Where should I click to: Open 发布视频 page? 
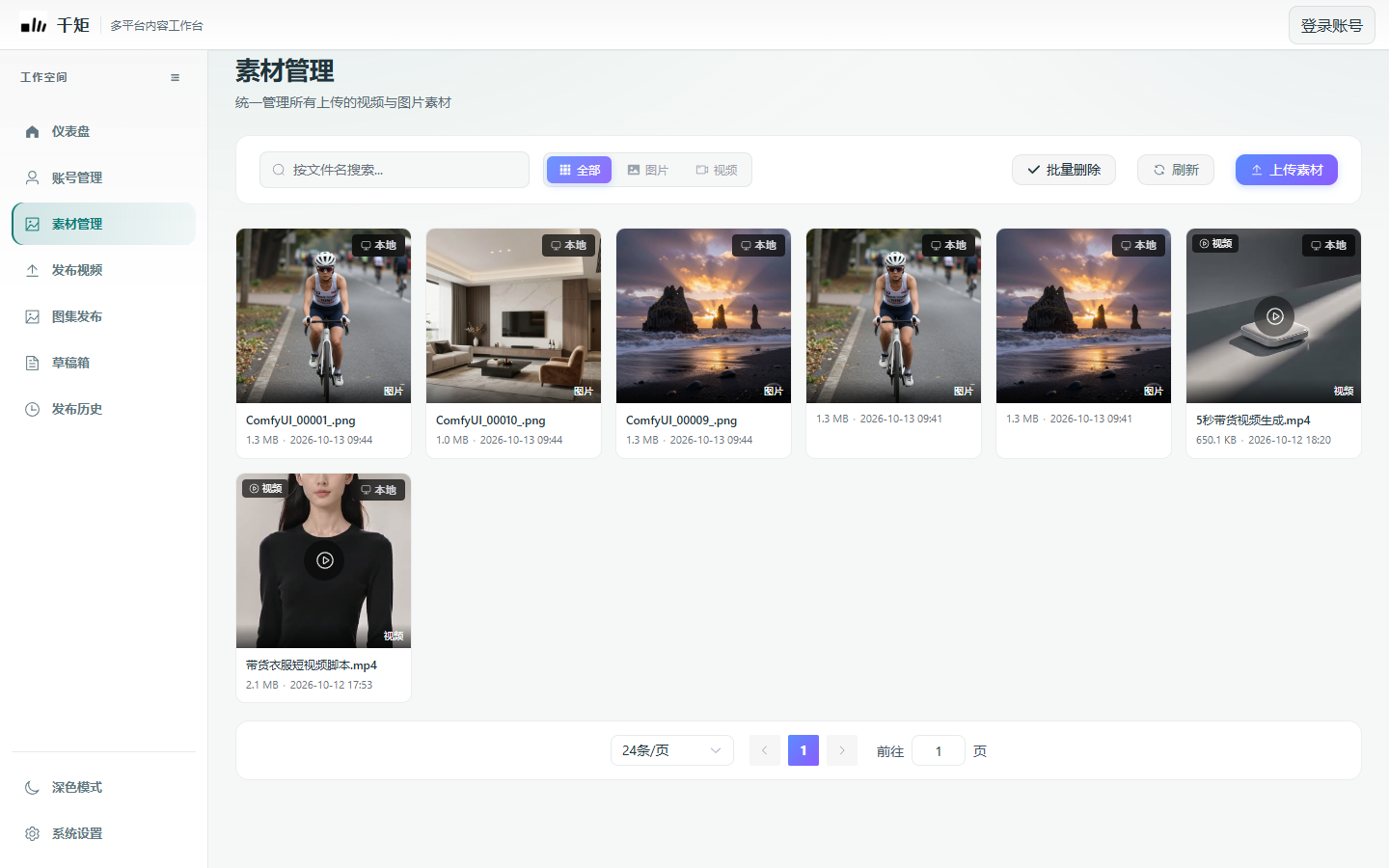coord(103,270)
